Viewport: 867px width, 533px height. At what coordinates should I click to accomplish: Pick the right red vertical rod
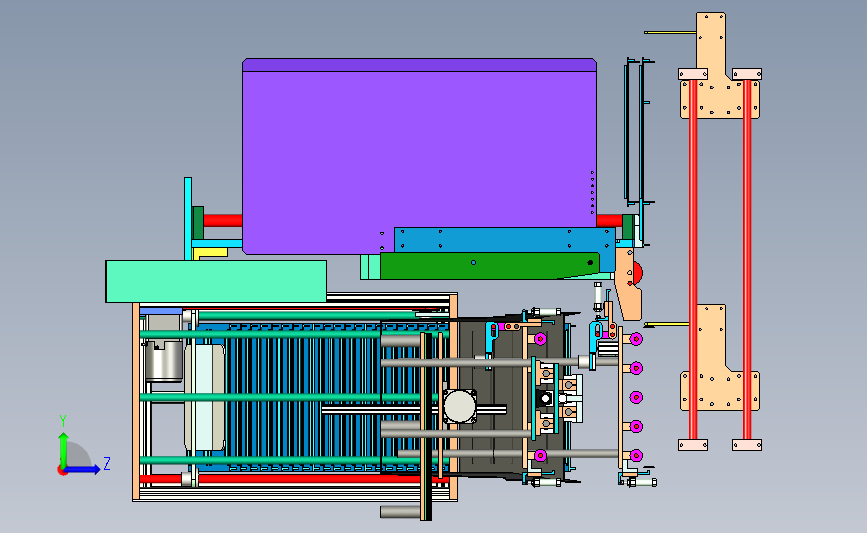point(747,260)
